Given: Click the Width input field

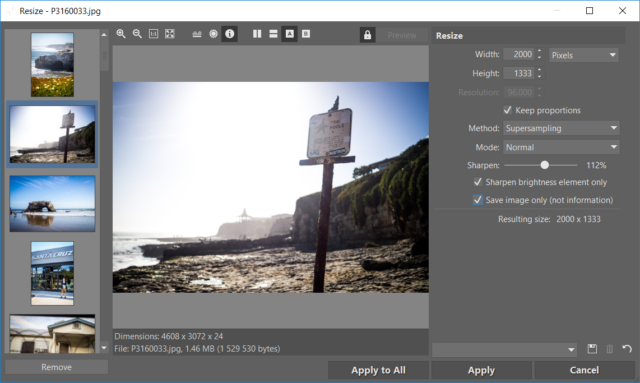Looking at the screenshot, I should point(519,54).
